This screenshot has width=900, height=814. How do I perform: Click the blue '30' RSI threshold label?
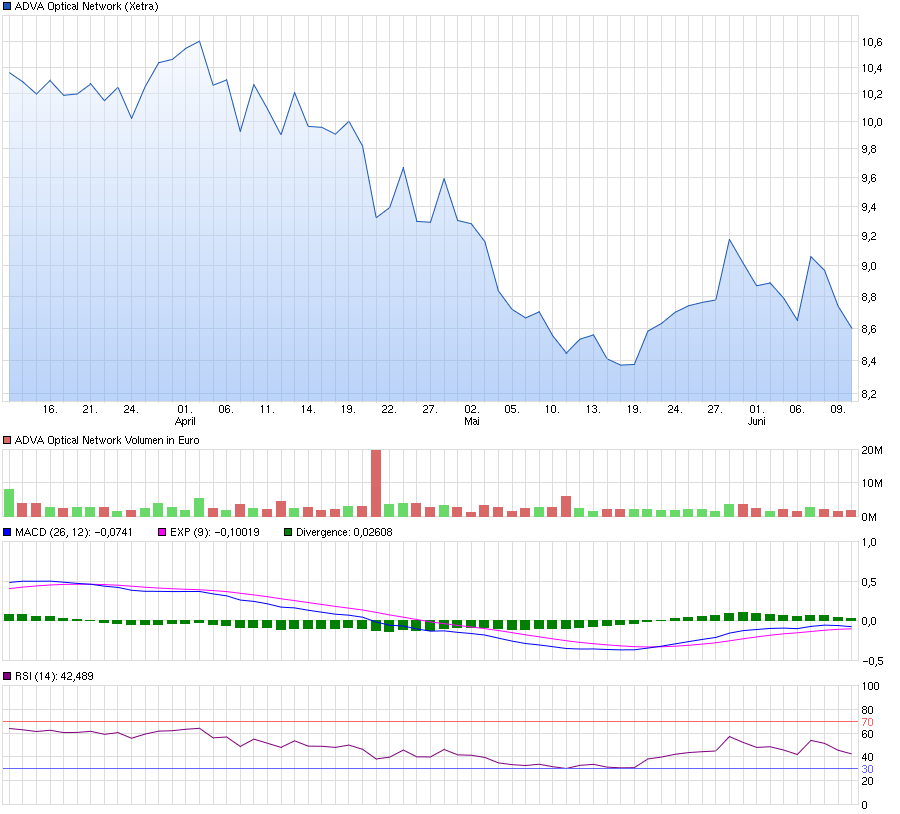[867, 769]
